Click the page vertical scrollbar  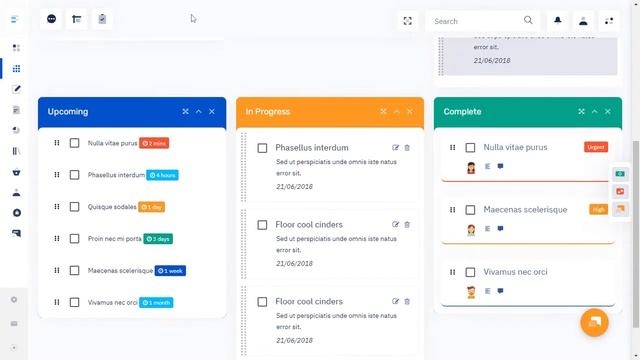[x=636, y=234]
